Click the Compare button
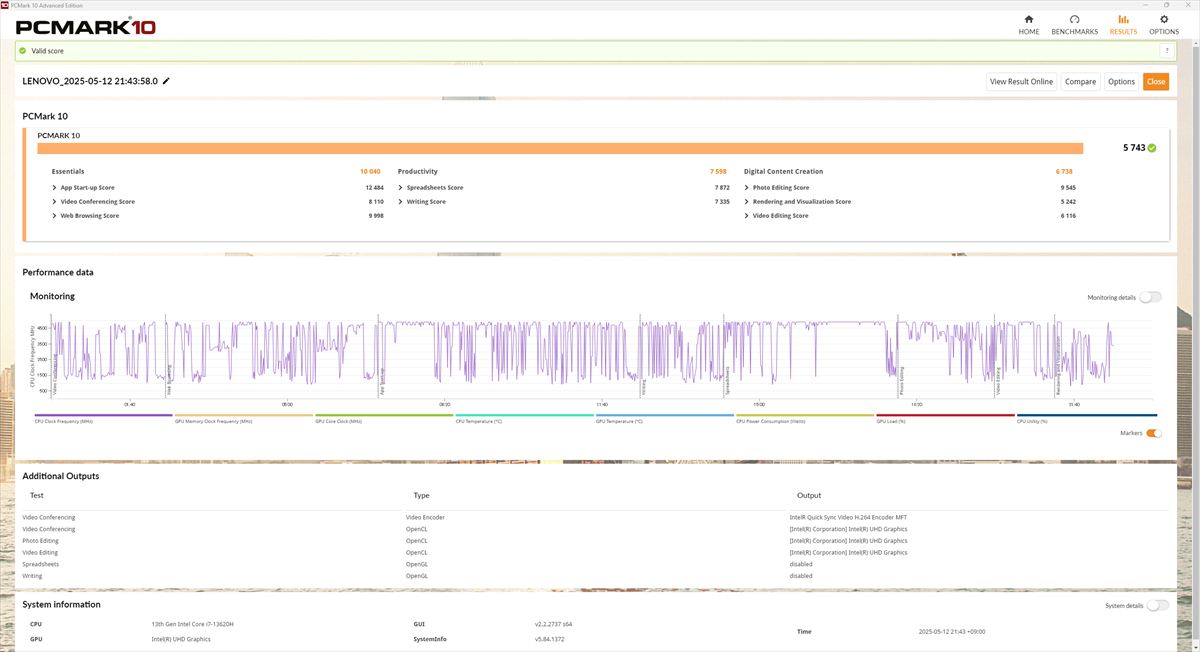 1080,82
